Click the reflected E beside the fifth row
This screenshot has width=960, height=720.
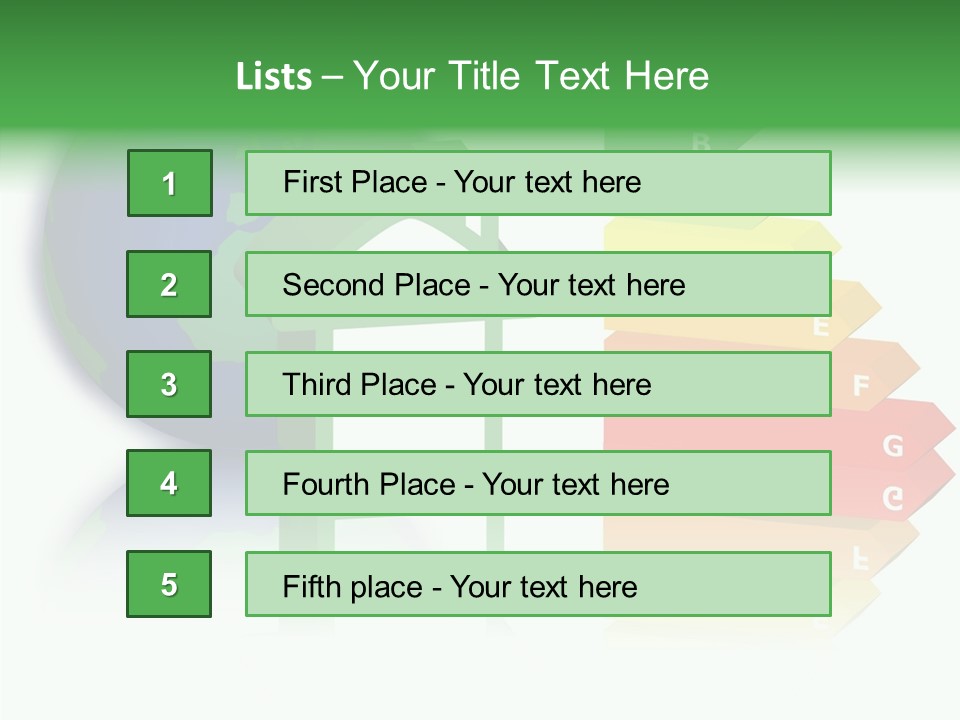coord(860,558)
